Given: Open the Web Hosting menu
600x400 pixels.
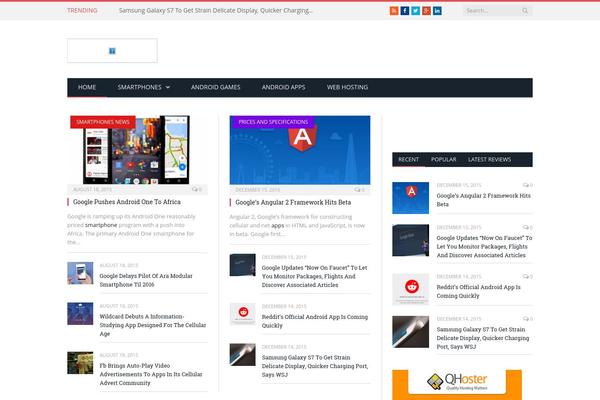Looking at the screenshot, I should [347, 87].
